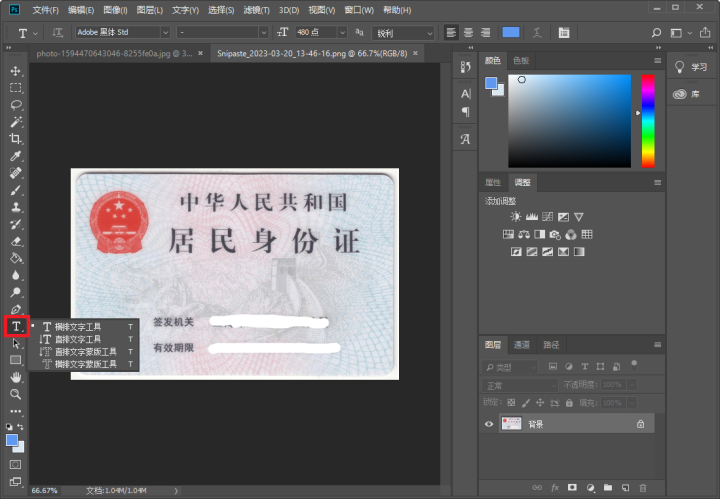Select the Lasso tool
720x499 pixels.
(16, 105)
